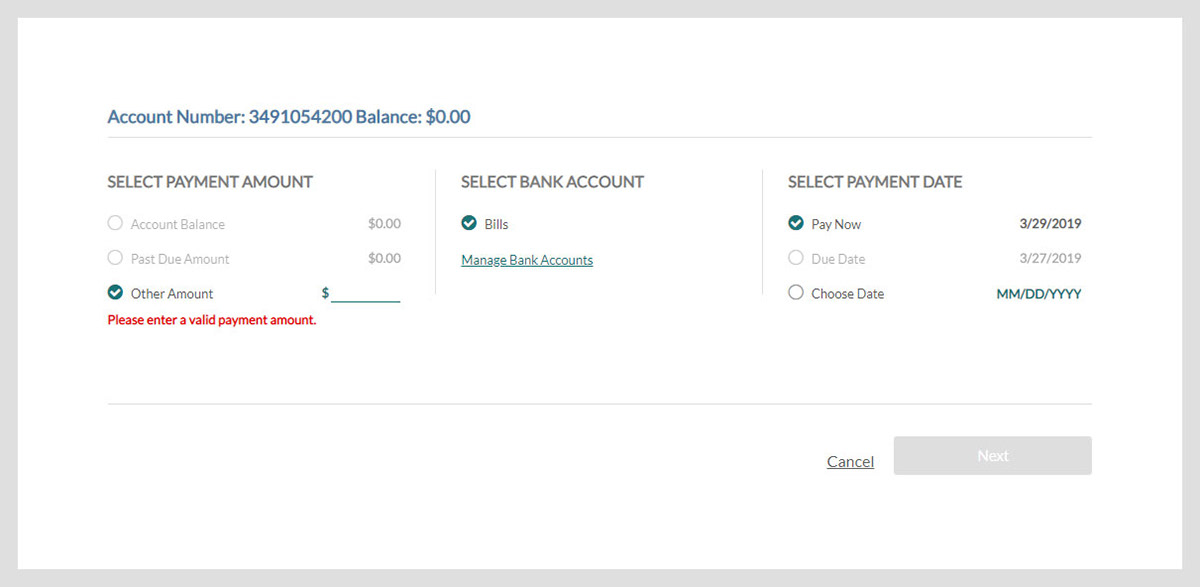Viewport: 1200px width, 587px height.
Task: Click the Next button
Action: pyautogui.click(x=993, y=456)
